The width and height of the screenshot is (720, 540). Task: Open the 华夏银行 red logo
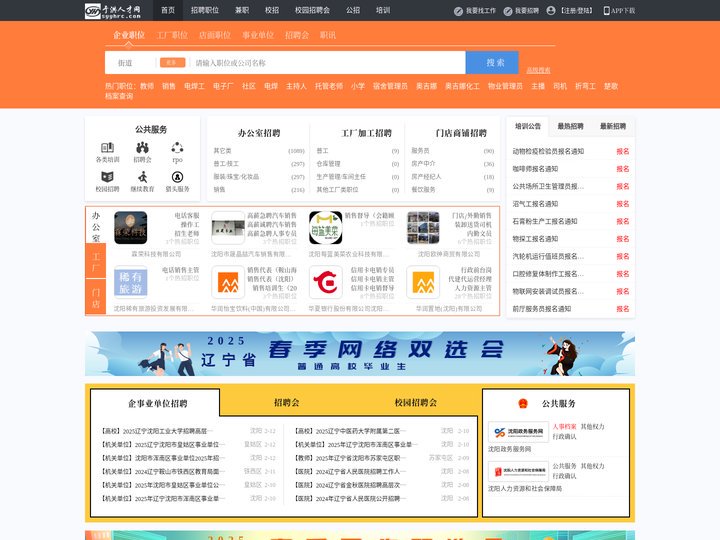(326, 282)
